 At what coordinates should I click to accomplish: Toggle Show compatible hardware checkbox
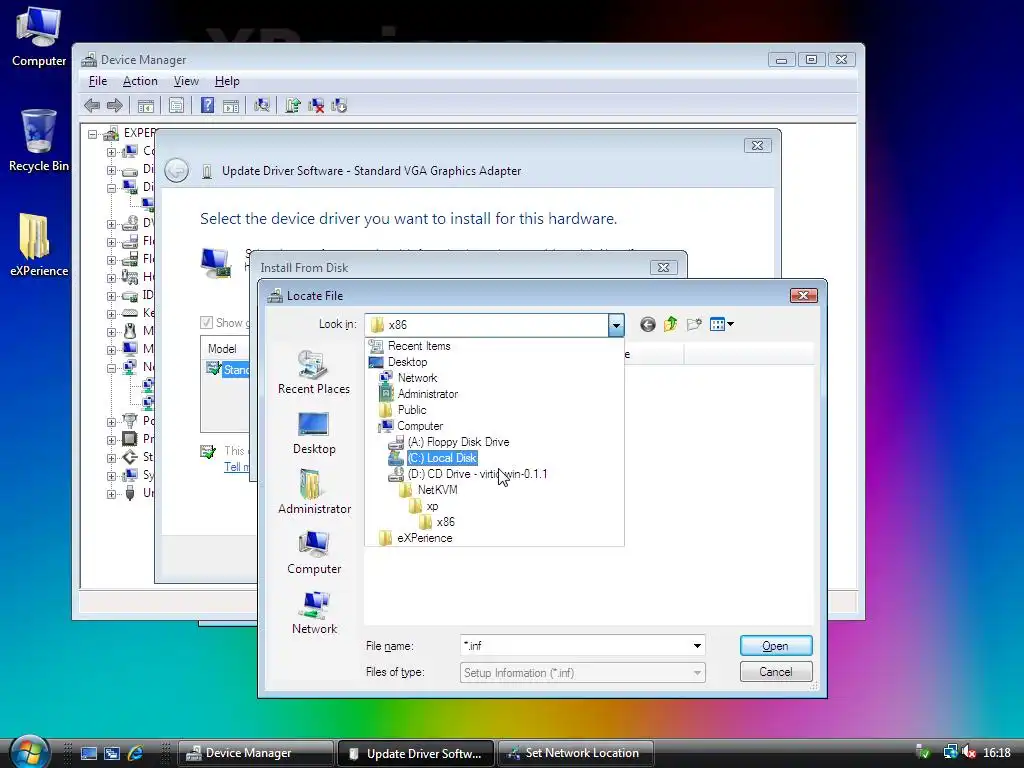point(206,323)
